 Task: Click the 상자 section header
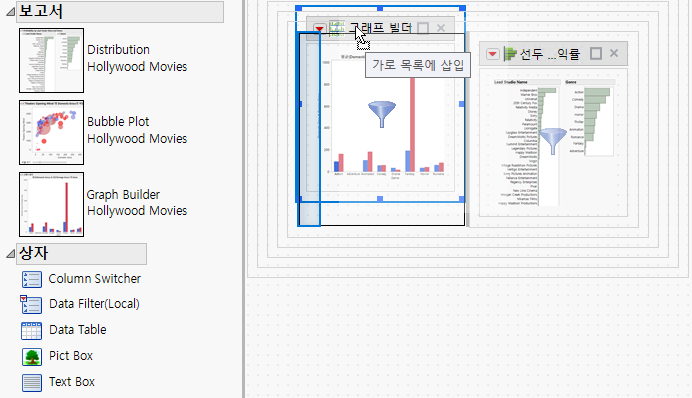tap(82, 254)
